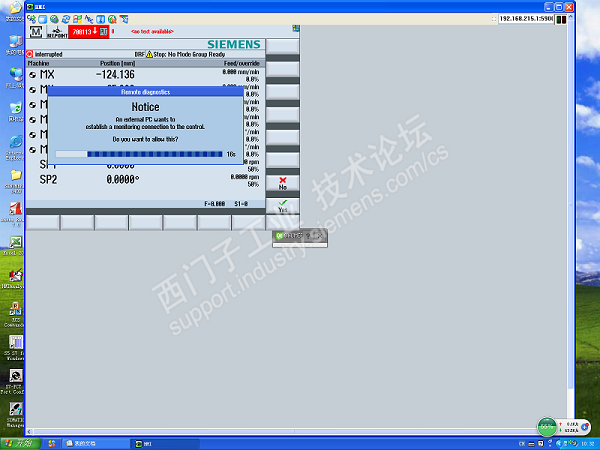Open the RCS Commander desktop icon
Viewport: 600px width, 450px height.
(x=15, y=314)
